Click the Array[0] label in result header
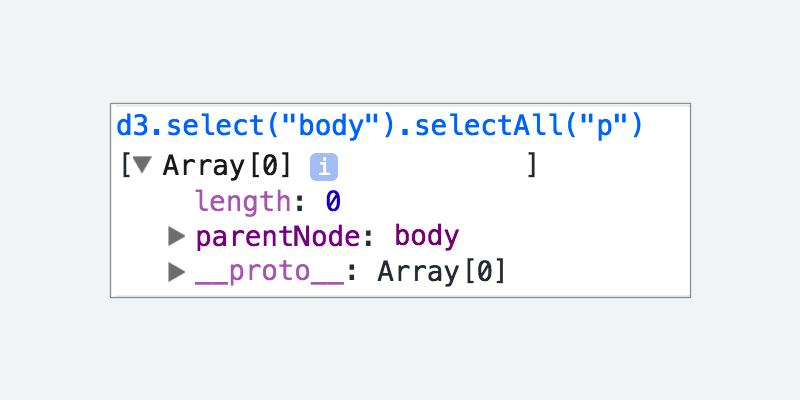 [227, 166]
